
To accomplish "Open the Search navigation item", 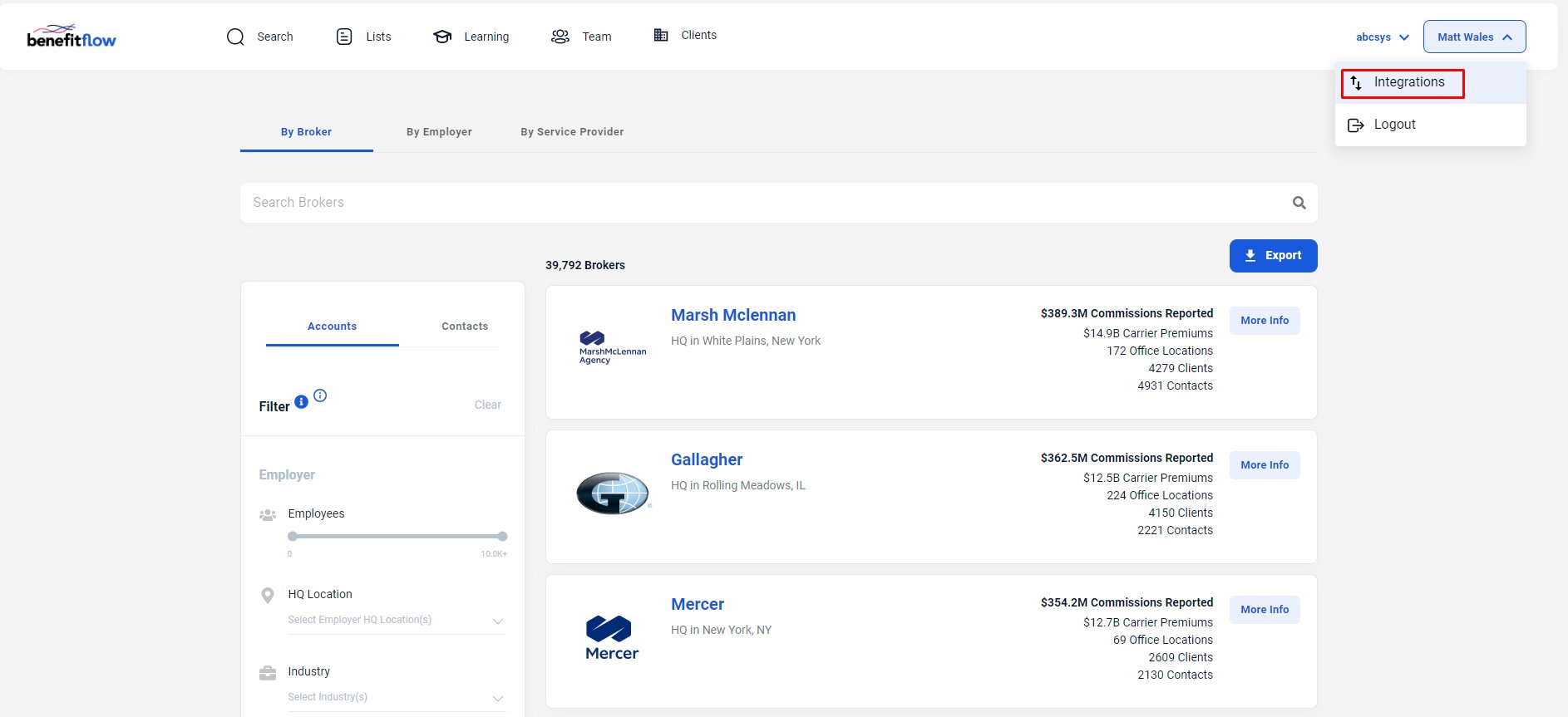I will click(x=259, y=37).
